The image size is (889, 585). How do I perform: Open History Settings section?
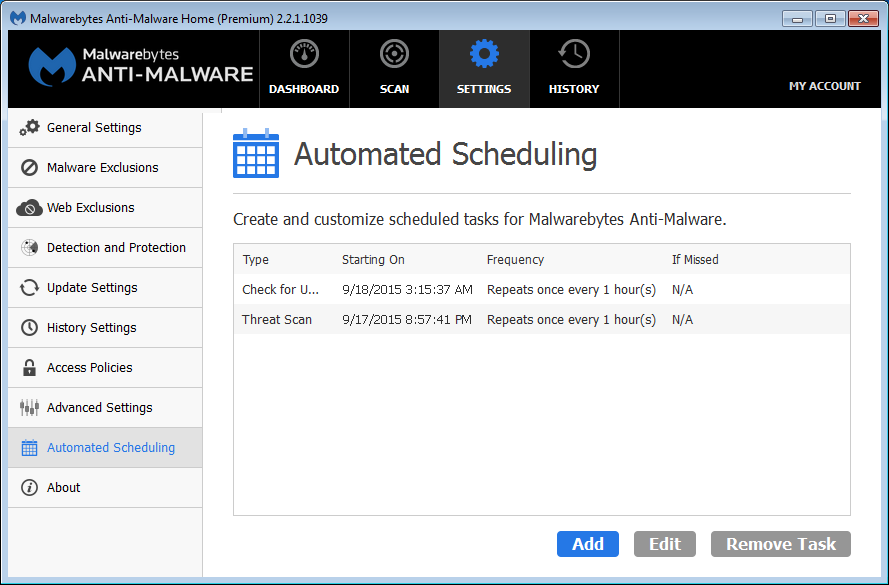(105, 328)
